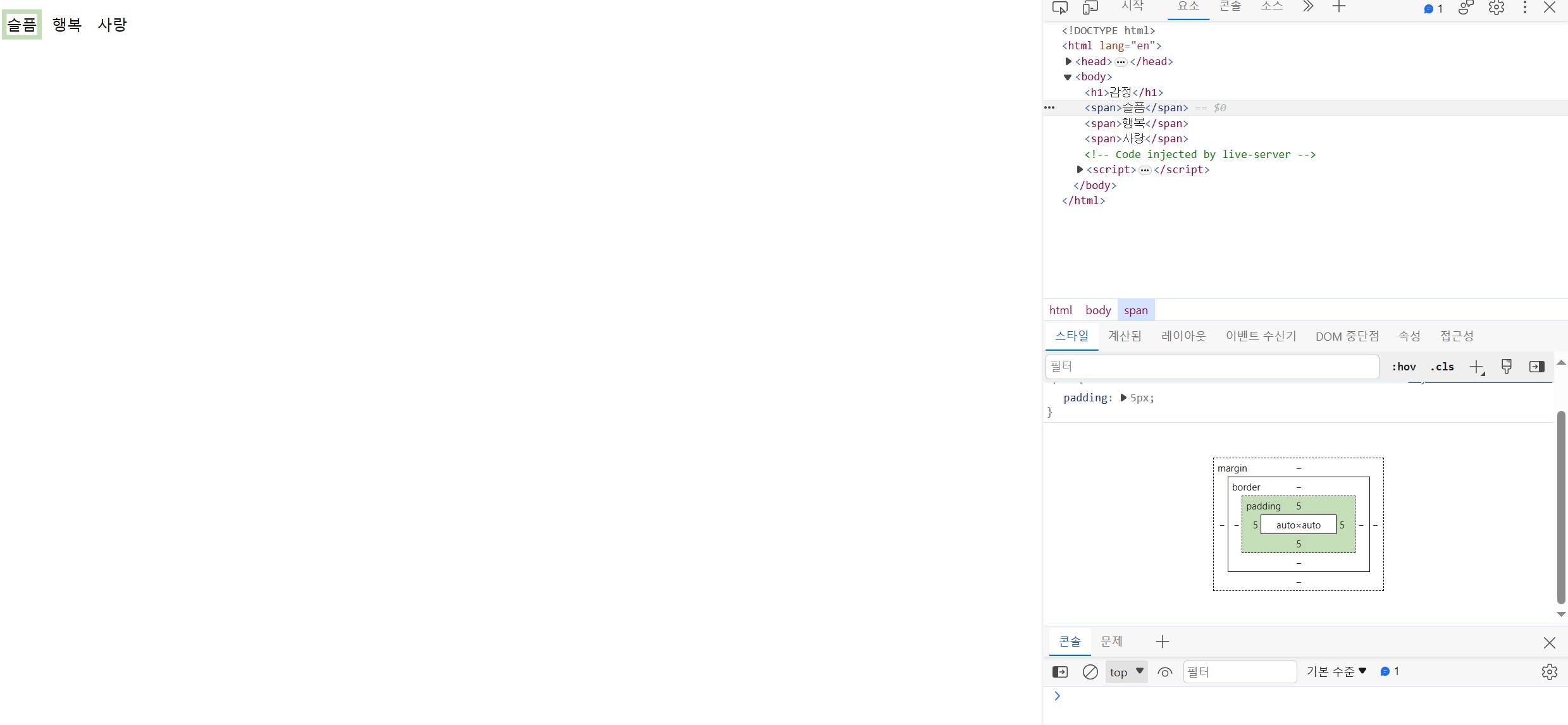The height and width of the screenshot is (725, 1568).
Task: Add a new DevTools tool with plus icon
Action: pos(1339,7)
